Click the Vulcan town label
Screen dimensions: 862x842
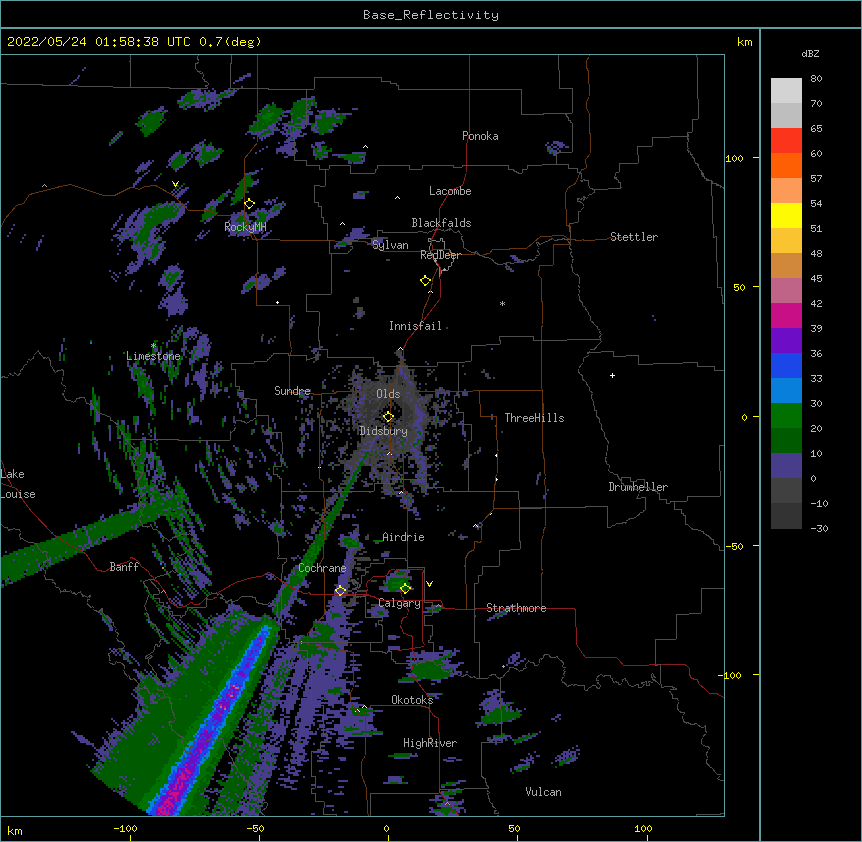543,792
